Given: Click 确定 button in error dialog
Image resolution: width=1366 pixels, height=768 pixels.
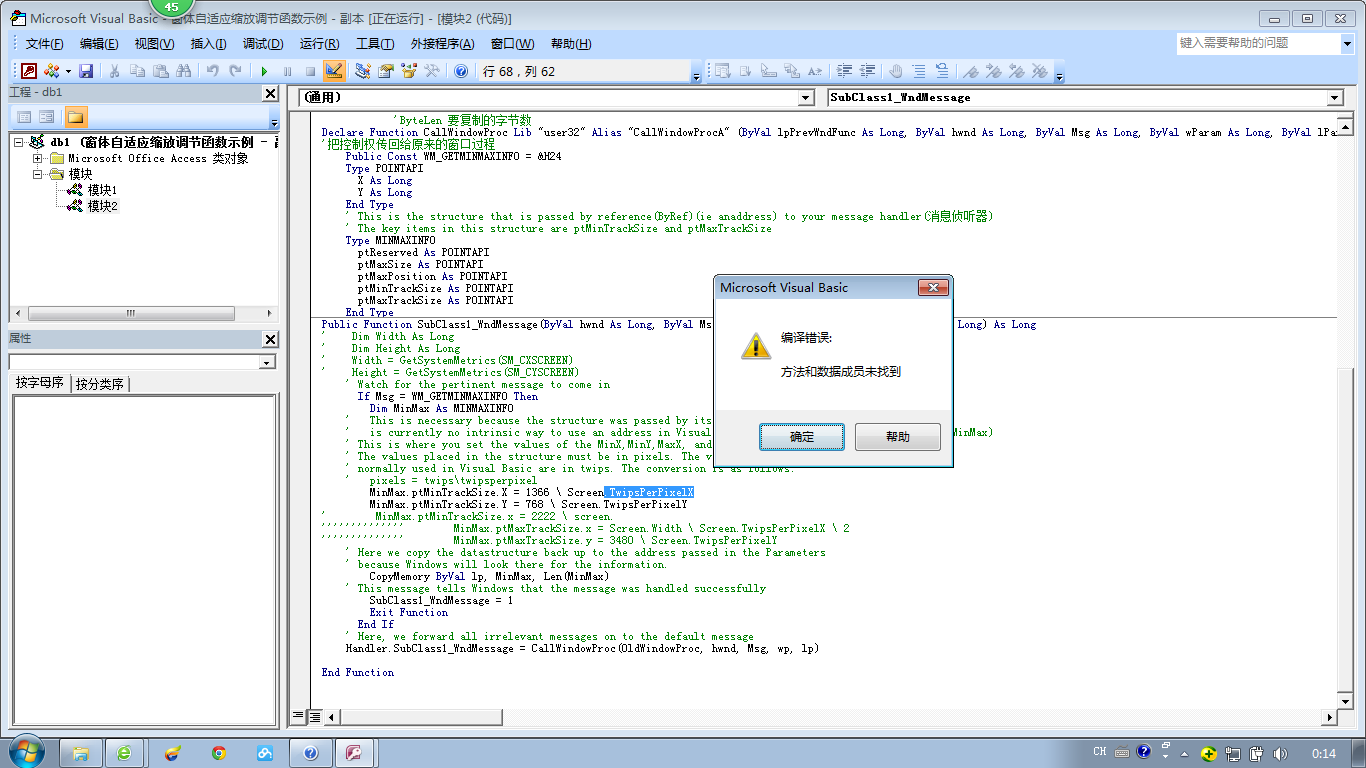Looking at the screenshot, I should tap(802, 437).
